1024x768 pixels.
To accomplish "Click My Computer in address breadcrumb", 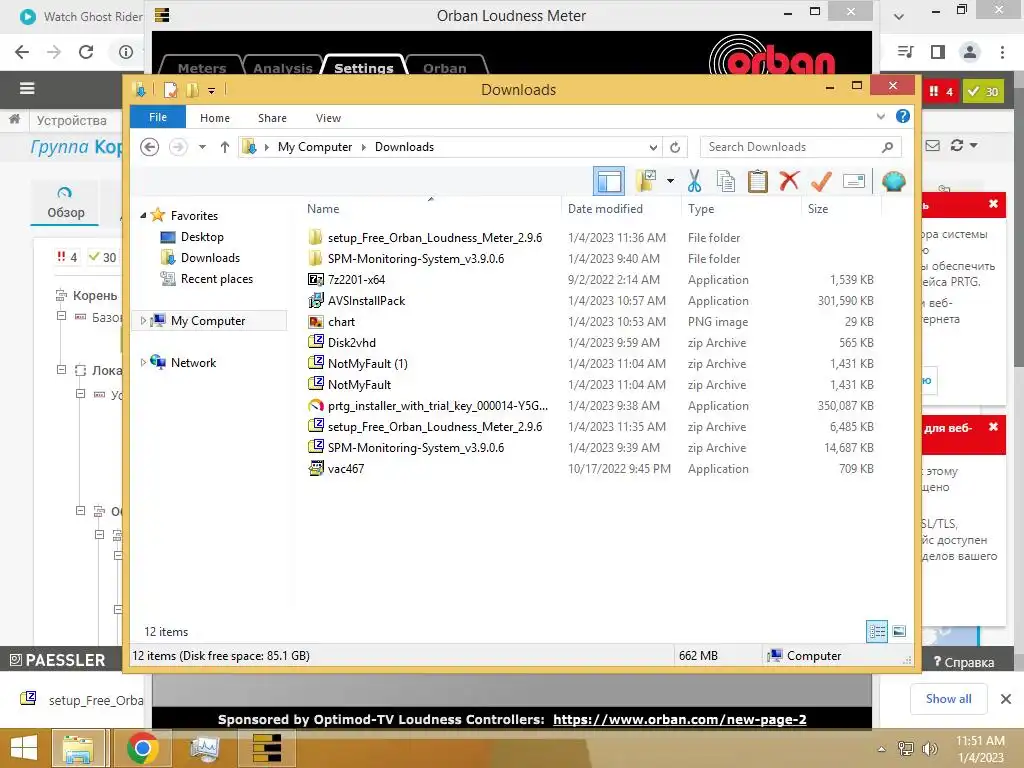I will click(315, 147).
